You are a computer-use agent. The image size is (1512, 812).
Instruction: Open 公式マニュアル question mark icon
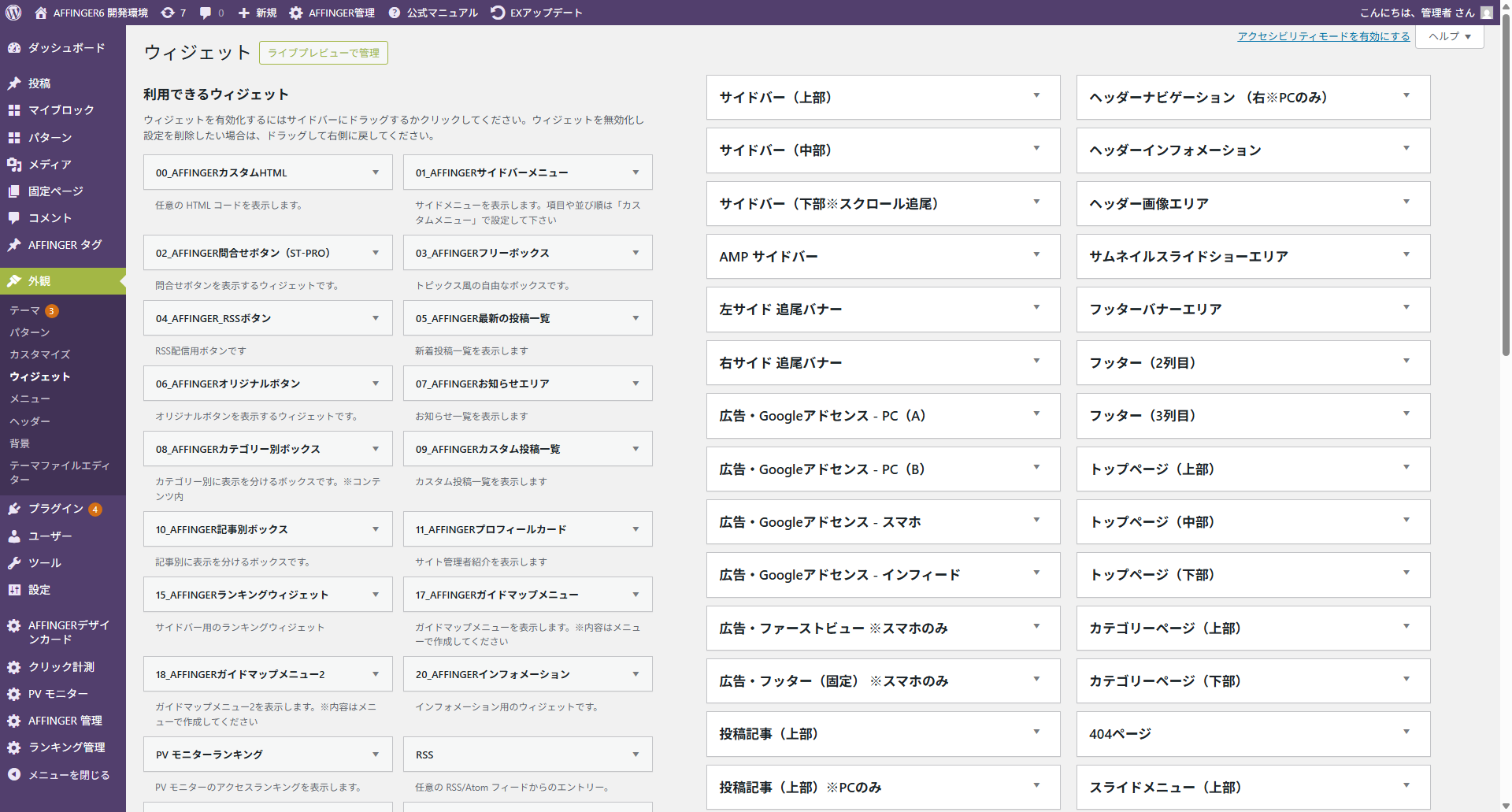pos(395,13)
